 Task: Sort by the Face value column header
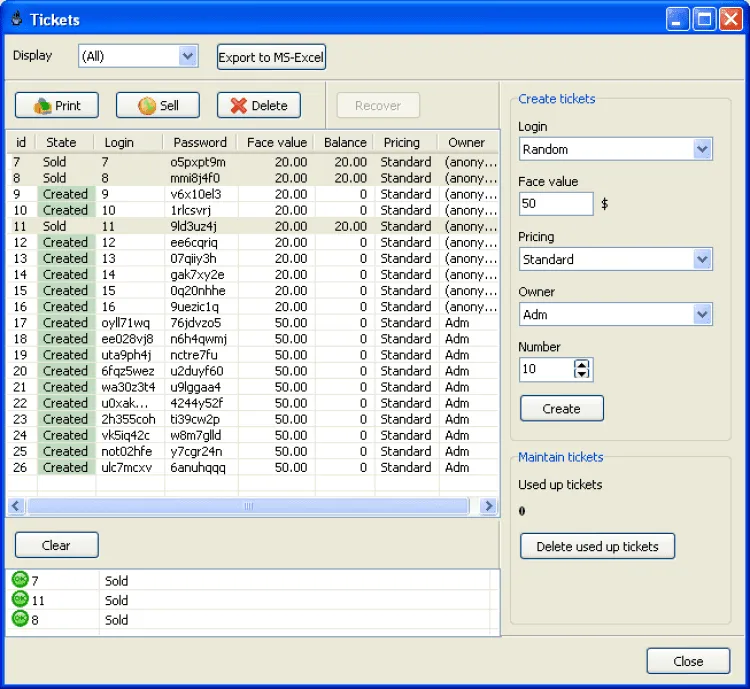(x=277, y=142)
